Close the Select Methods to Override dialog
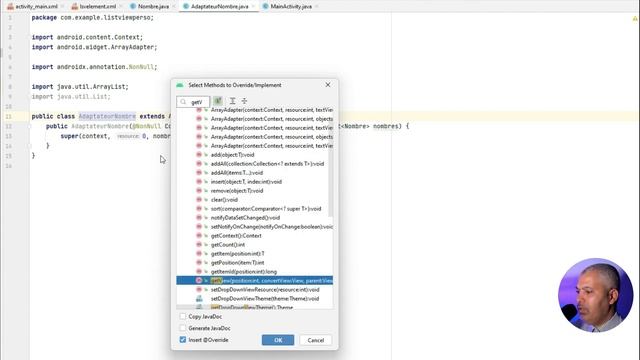 (x=328, y=85)
